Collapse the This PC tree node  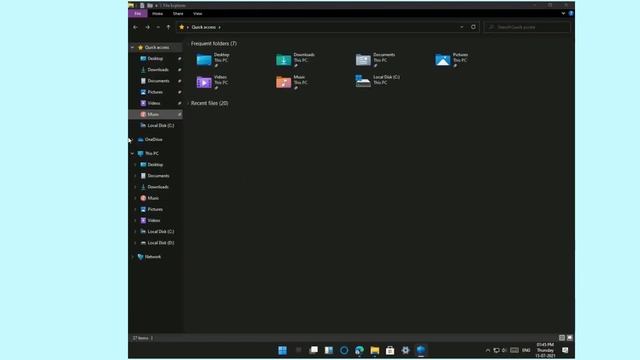132,153
